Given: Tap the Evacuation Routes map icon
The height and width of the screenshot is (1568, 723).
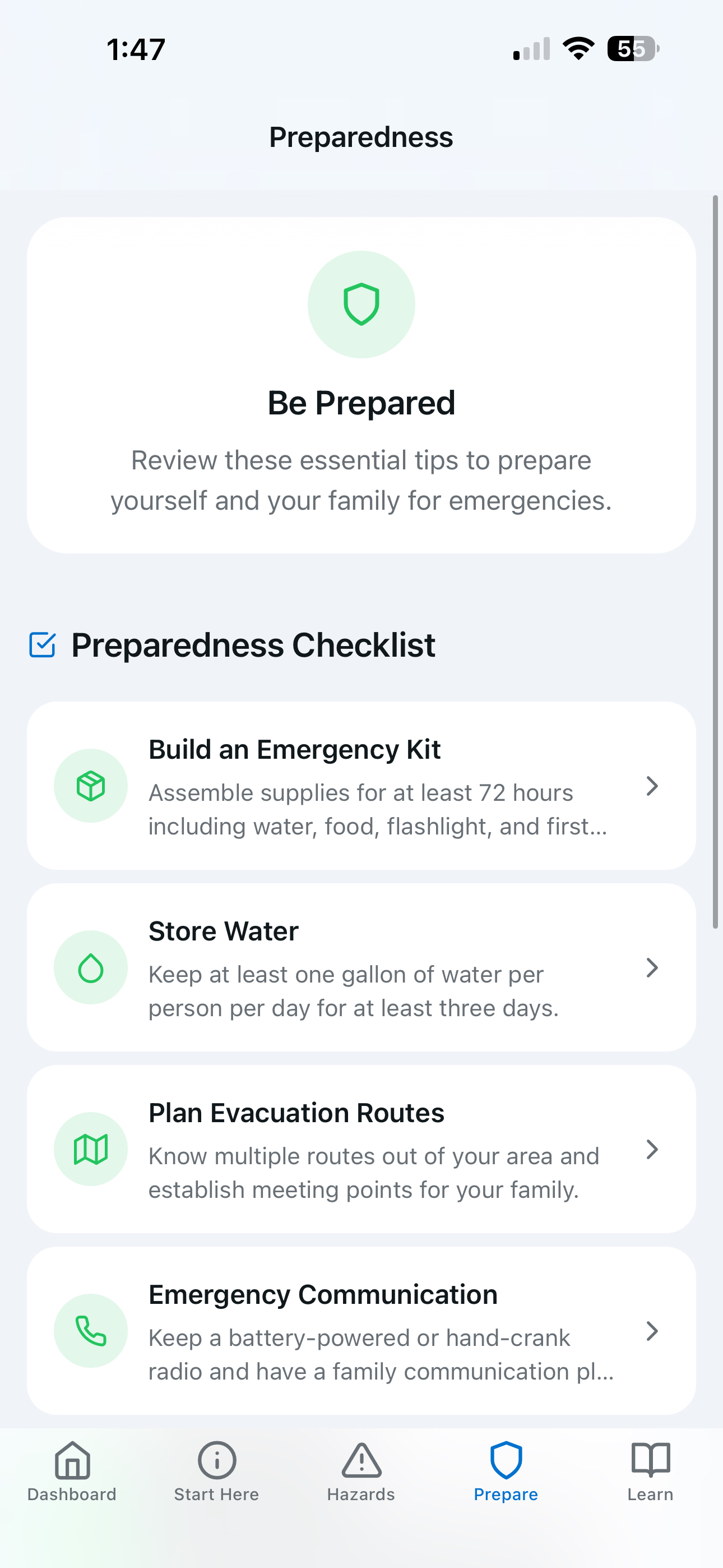Looking at the screenshot, I should 91,1149.
